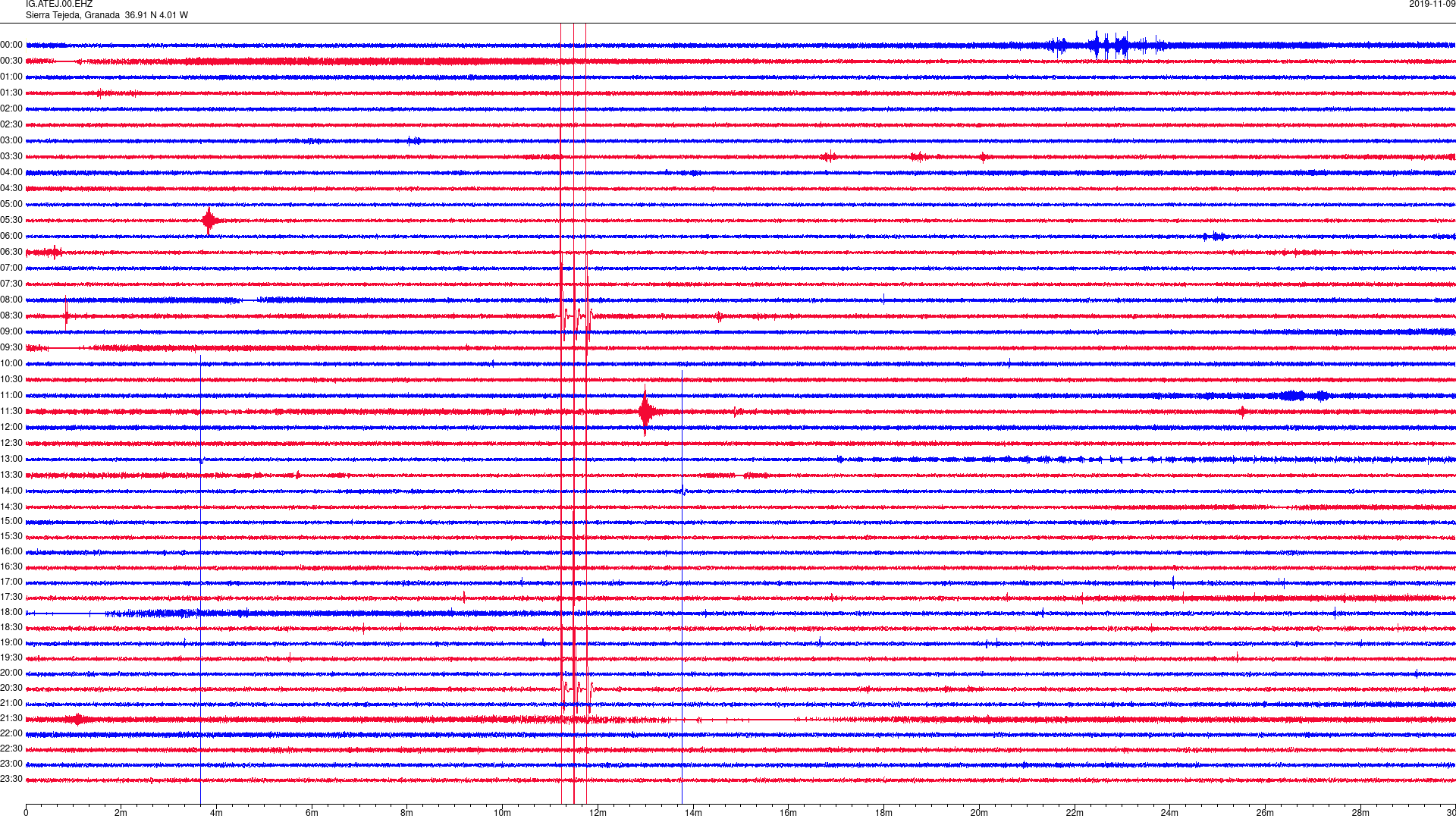The image size is (1456, 819).
Task: Select the 00:30 trace time label
Action: pyautogui.click(x=11, y=61)
